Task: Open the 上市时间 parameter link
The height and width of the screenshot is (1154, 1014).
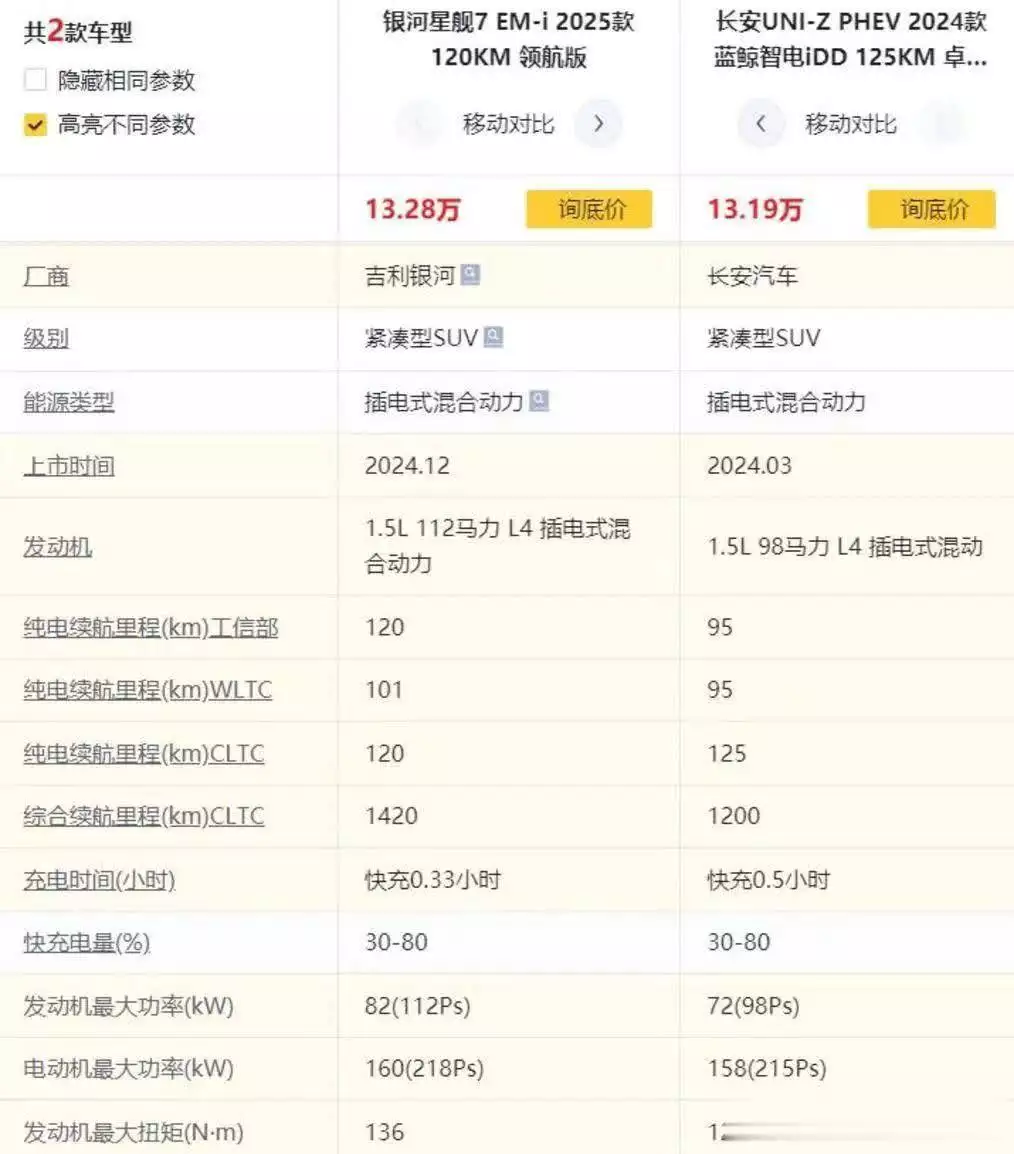Action: (x=69, y=466)
